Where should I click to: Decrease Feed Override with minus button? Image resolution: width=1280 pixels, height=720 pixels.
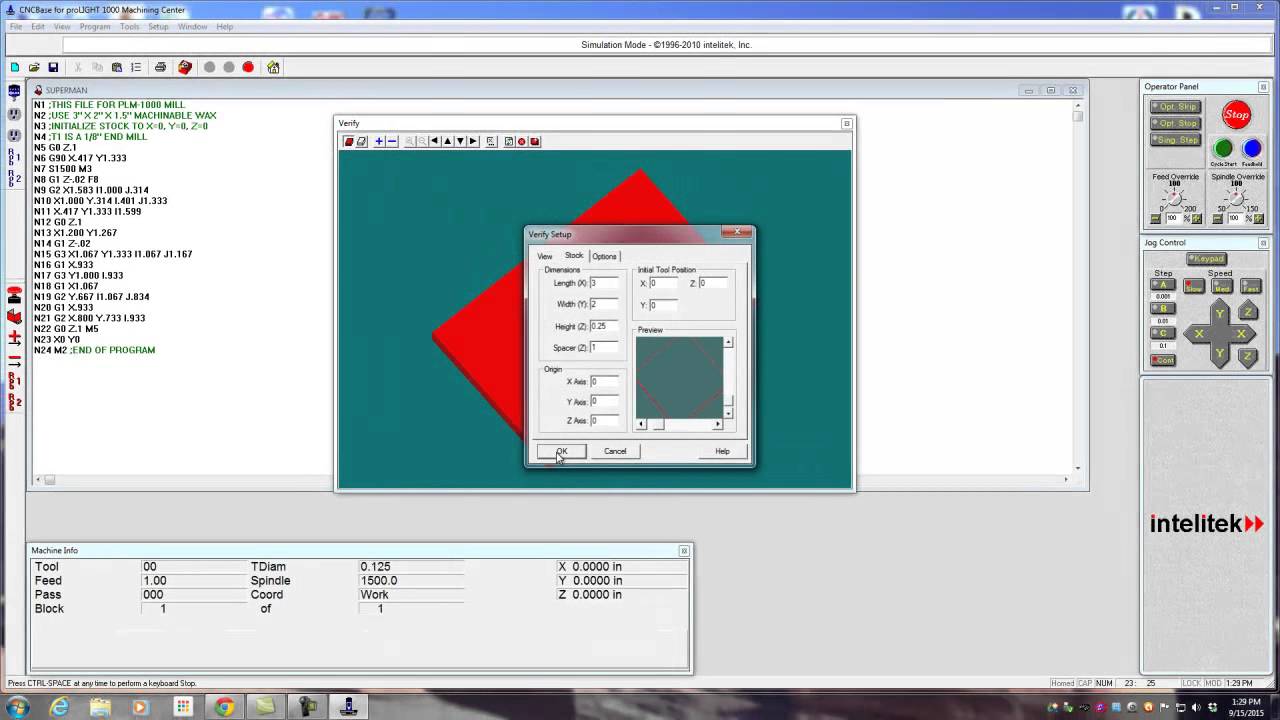point(1156,219)
